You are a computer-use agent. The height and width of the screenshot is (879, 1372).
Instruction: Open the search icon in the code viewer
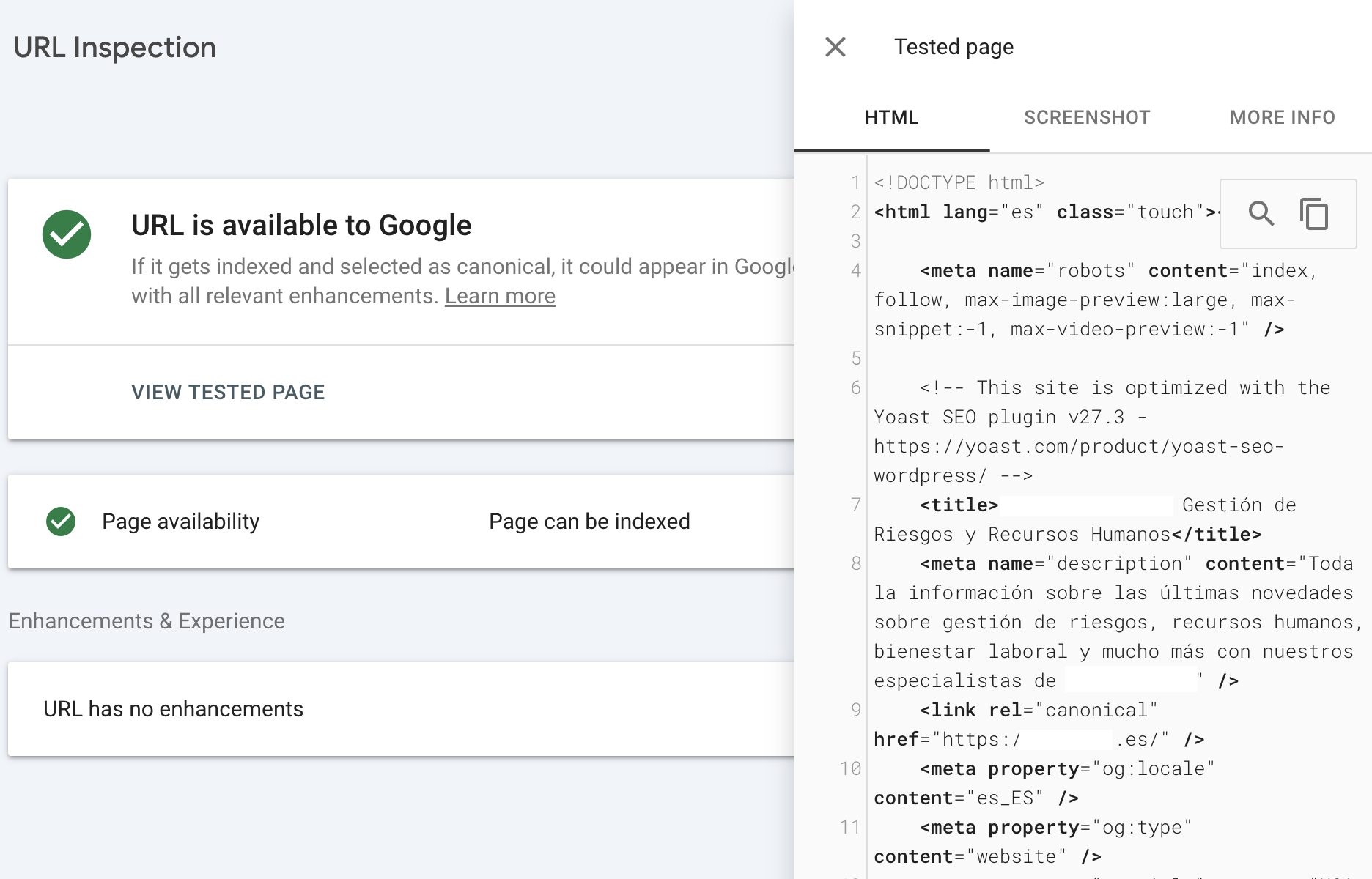pos(1262,214)
